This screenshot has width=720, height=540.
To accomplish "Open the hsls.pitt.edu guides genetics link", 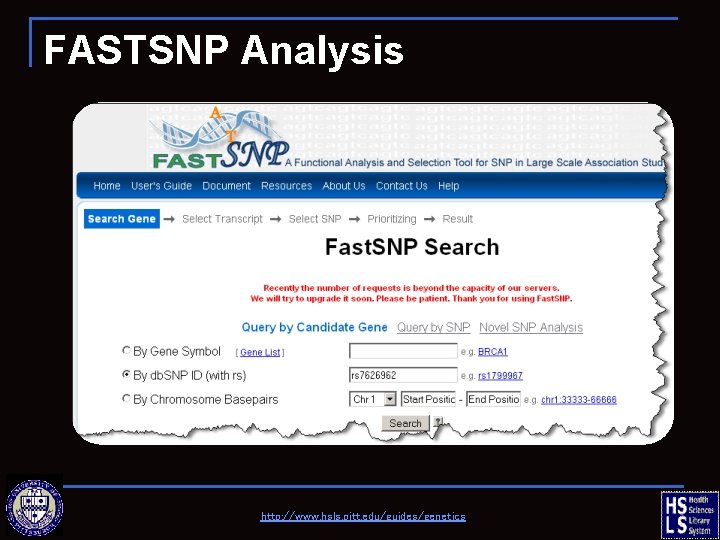I will pyautogui.click(x=363, y=516).
